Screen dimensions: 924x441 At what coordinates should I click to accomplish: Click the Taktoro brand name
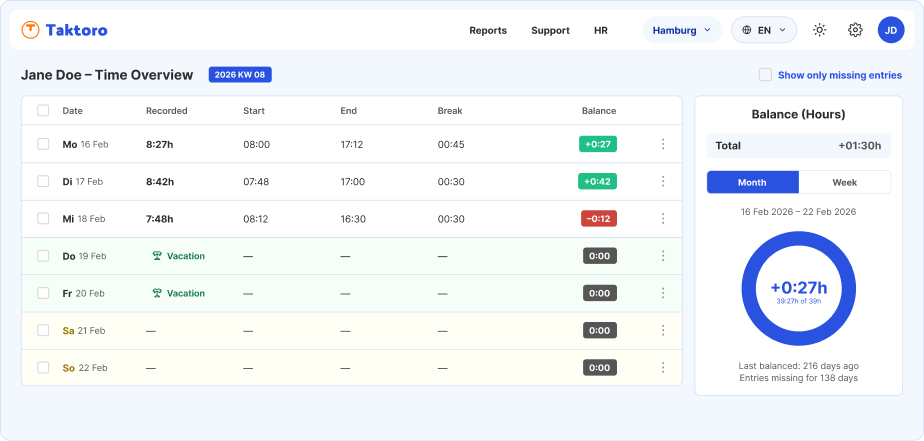77,30
